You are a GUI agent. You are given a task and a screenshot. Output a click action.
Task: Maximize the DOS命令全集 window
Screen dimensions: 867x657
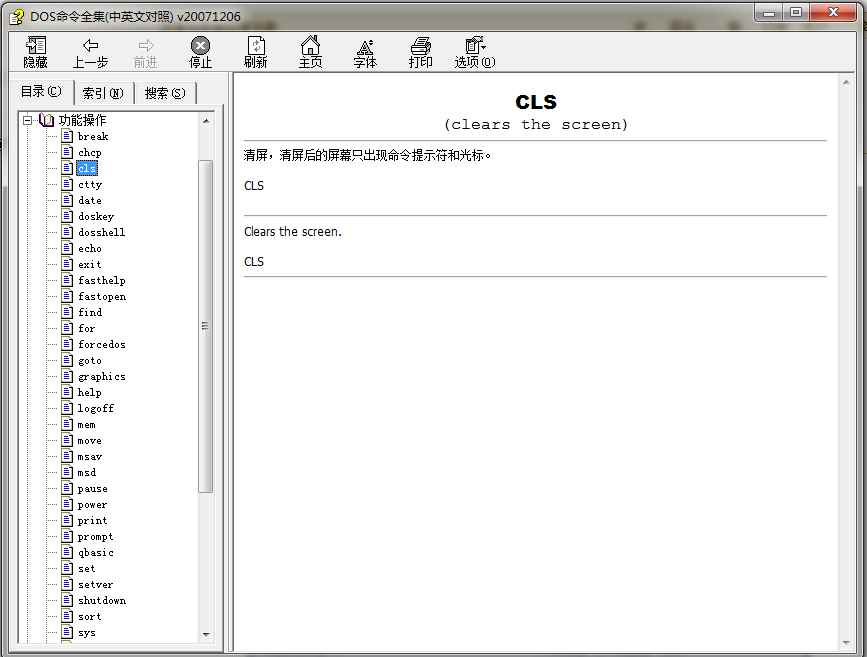(796, 13)
